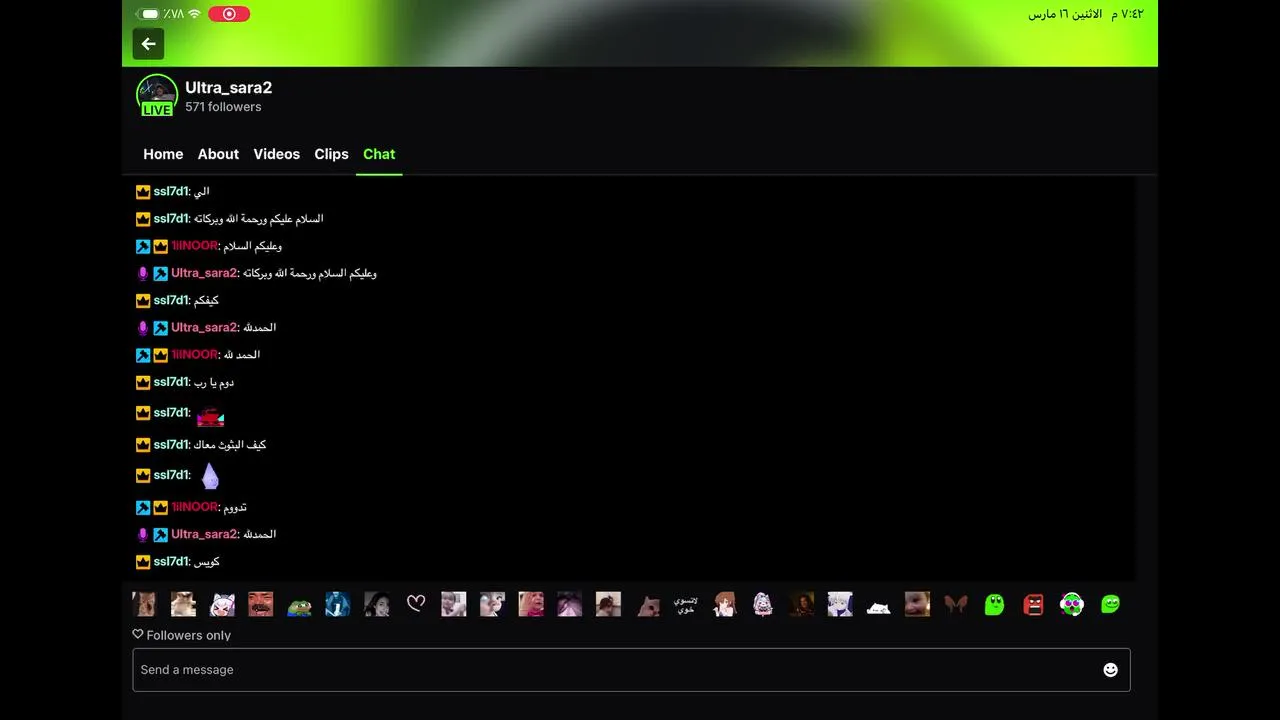Tap the Wi-Fi icon in status bar
Viewport: 1280px width, 720px height.
pos(194,14)
